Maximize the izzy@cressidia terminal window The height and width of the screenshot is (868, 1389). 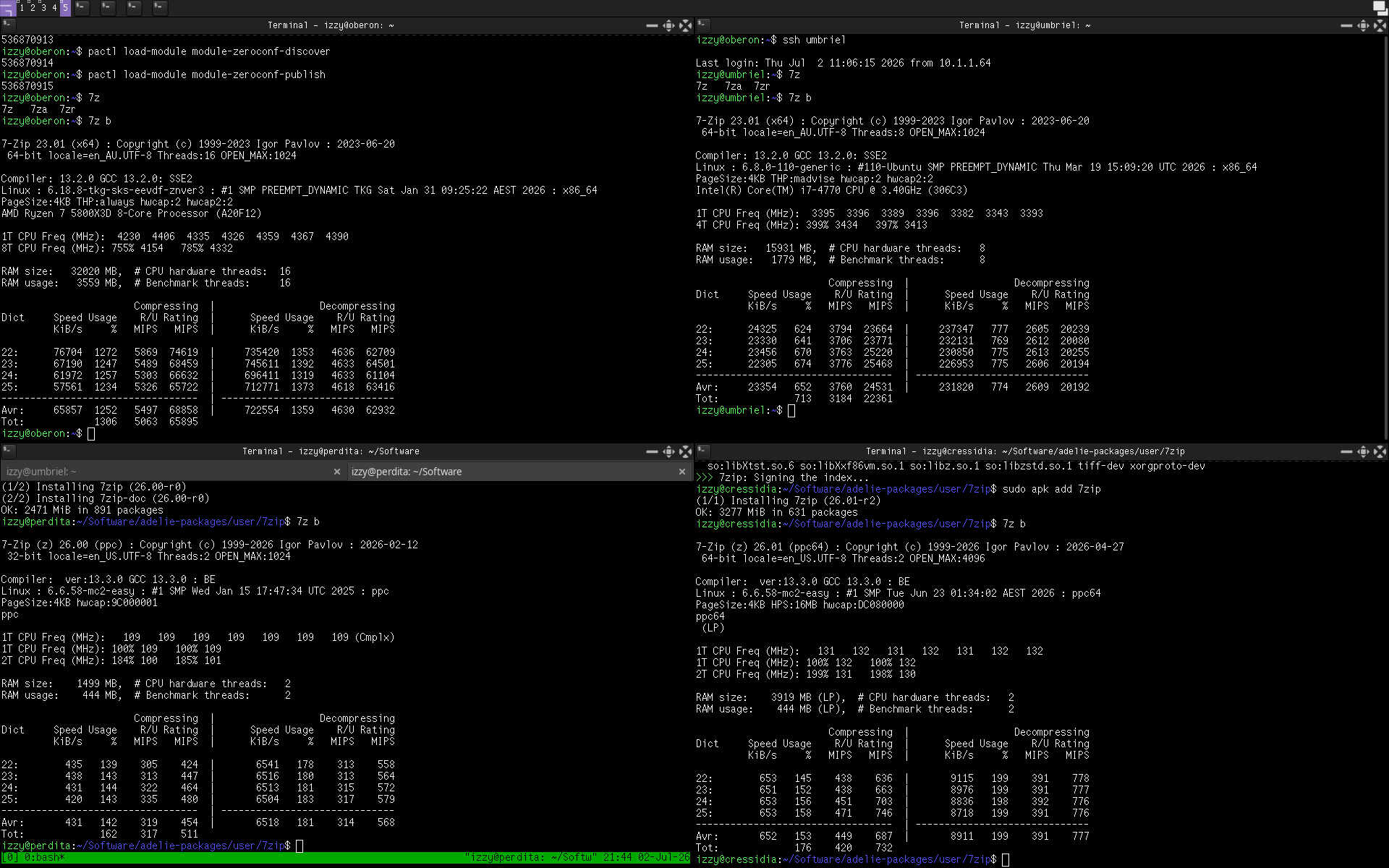coord(1363,451)
